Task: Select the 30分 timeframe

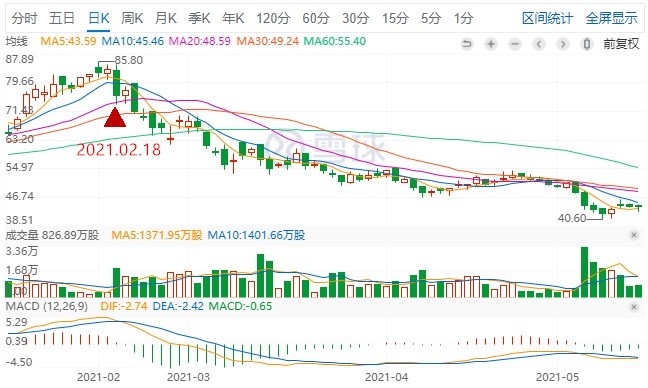Action: (356, 18)
